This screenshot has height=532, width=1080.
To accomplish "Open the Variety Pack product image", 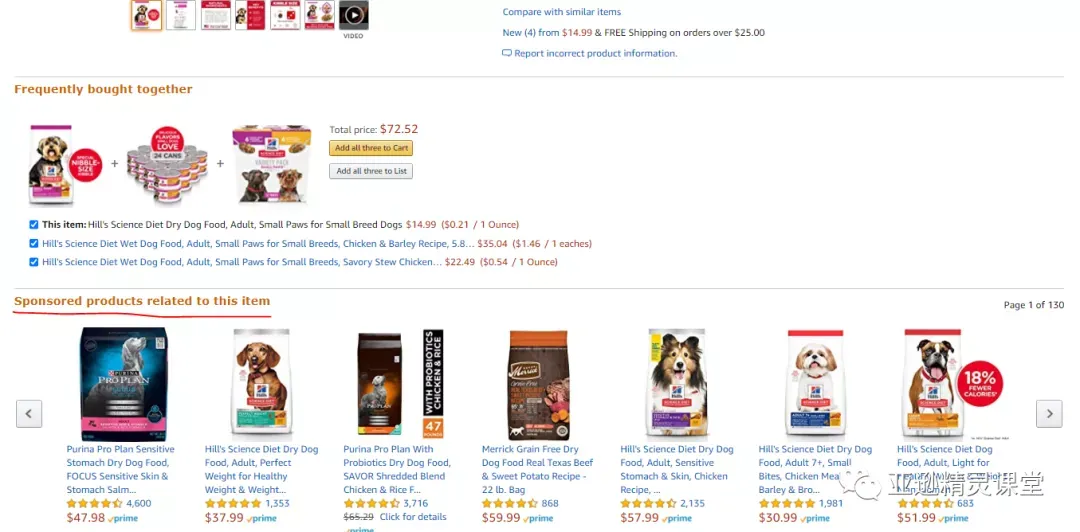I will tap(271, 164).
